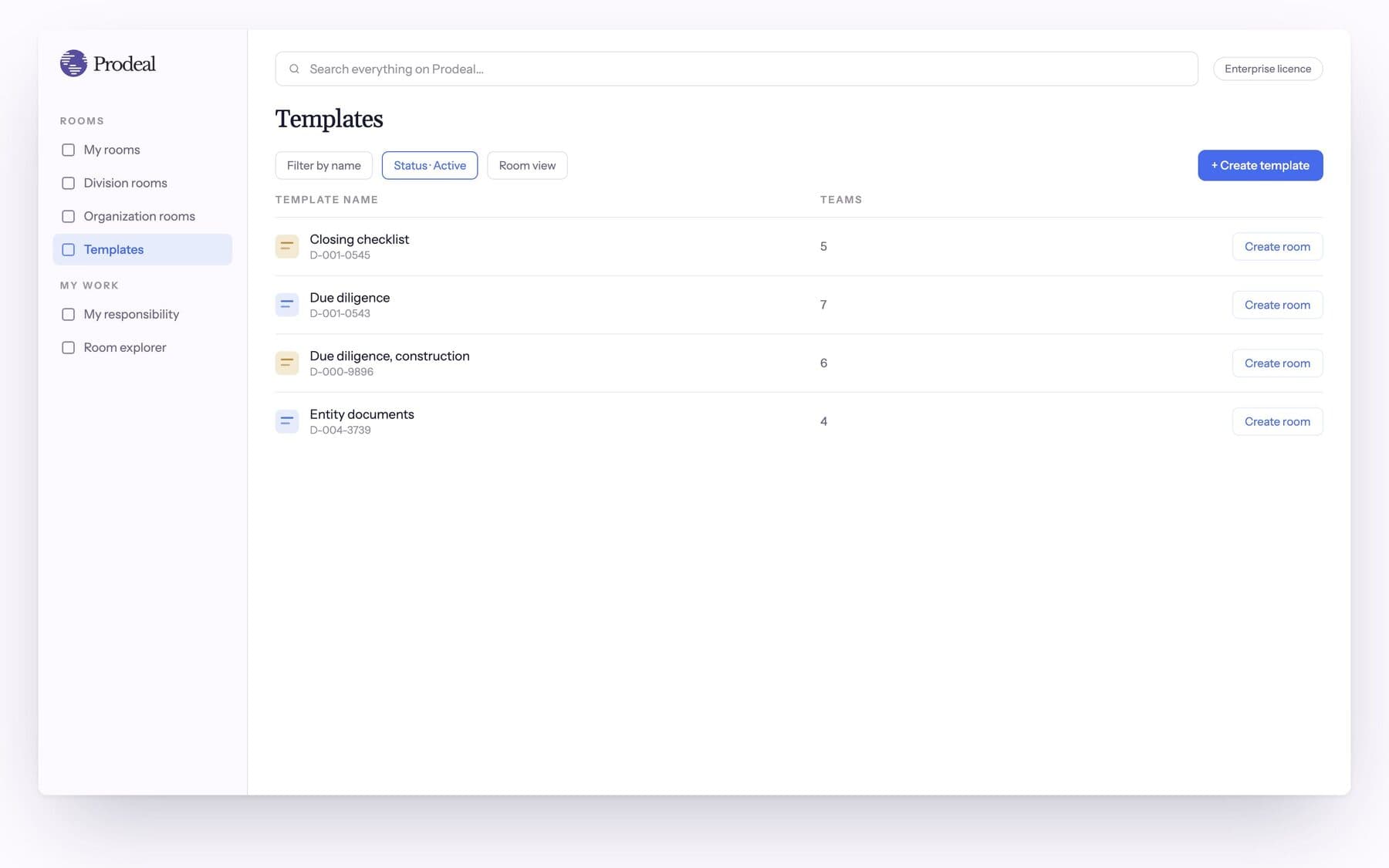Click the Entity documents template icon
The width and height of the screenshot is (1389, 868).
(287, 421)
